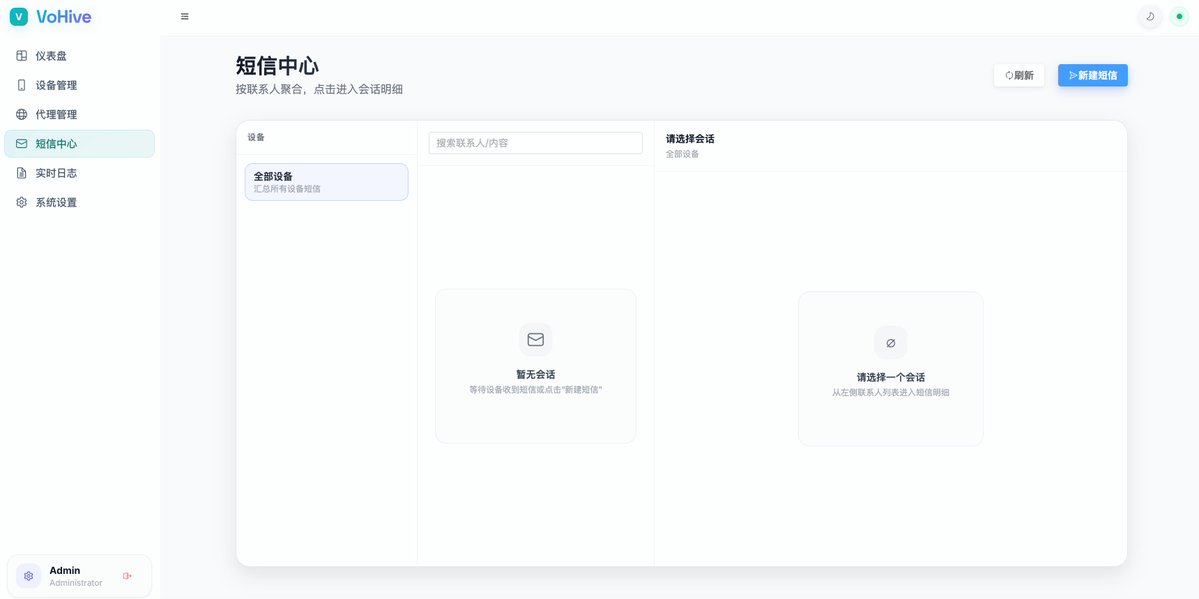Image resolution: width=1199 pixels, height=599 pixels.
Task: Click the 设备 panel header
Action: [256, 138]
